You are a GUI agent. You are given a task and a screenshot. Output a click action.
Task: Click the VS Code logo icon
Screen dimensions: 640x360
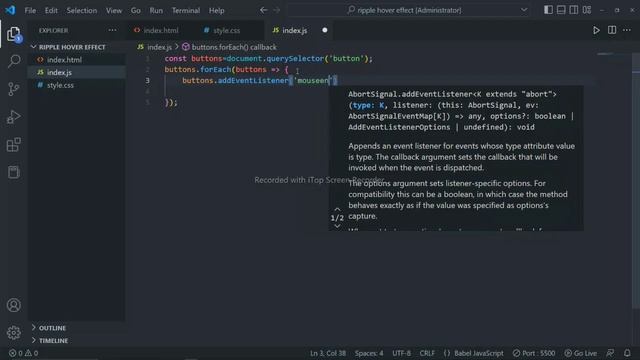(10, 10)
